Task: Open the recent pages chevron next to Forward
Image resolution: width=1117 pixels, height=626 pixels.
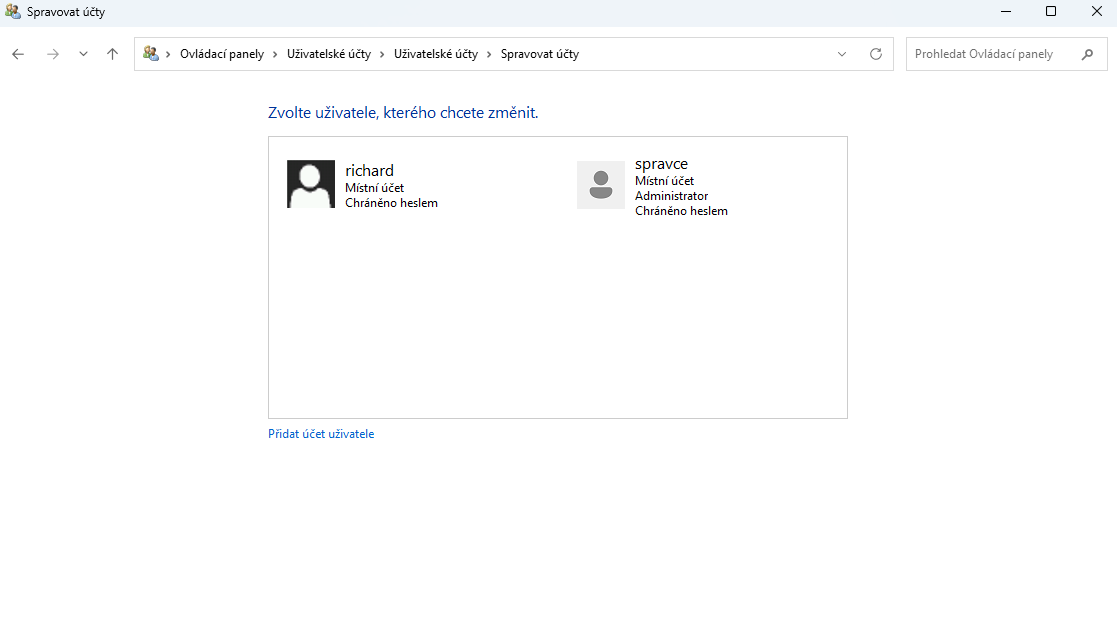Action: (x=83, y=54)
